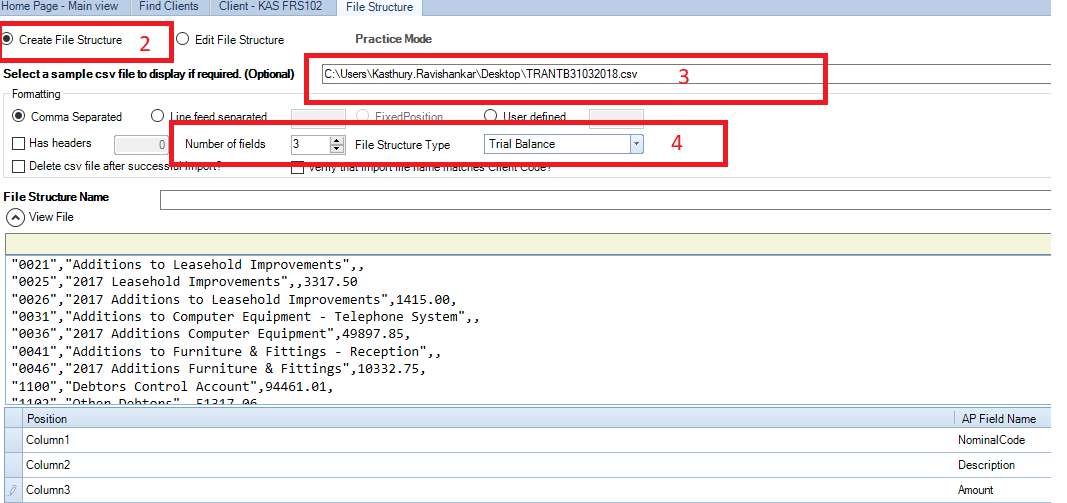Open the Find Clients tab
The image size is (1067, 503).
click(x=169, y=7)
